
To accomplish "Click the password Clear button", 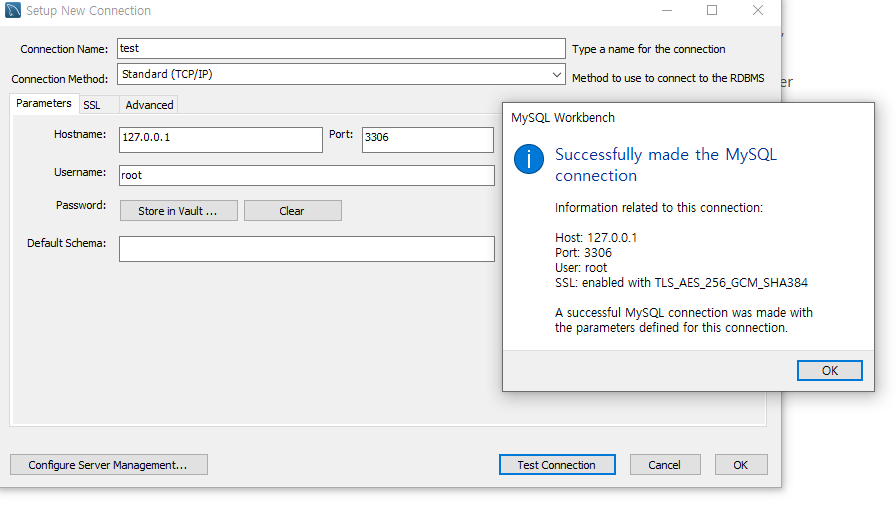I will (x=293, y=211).
